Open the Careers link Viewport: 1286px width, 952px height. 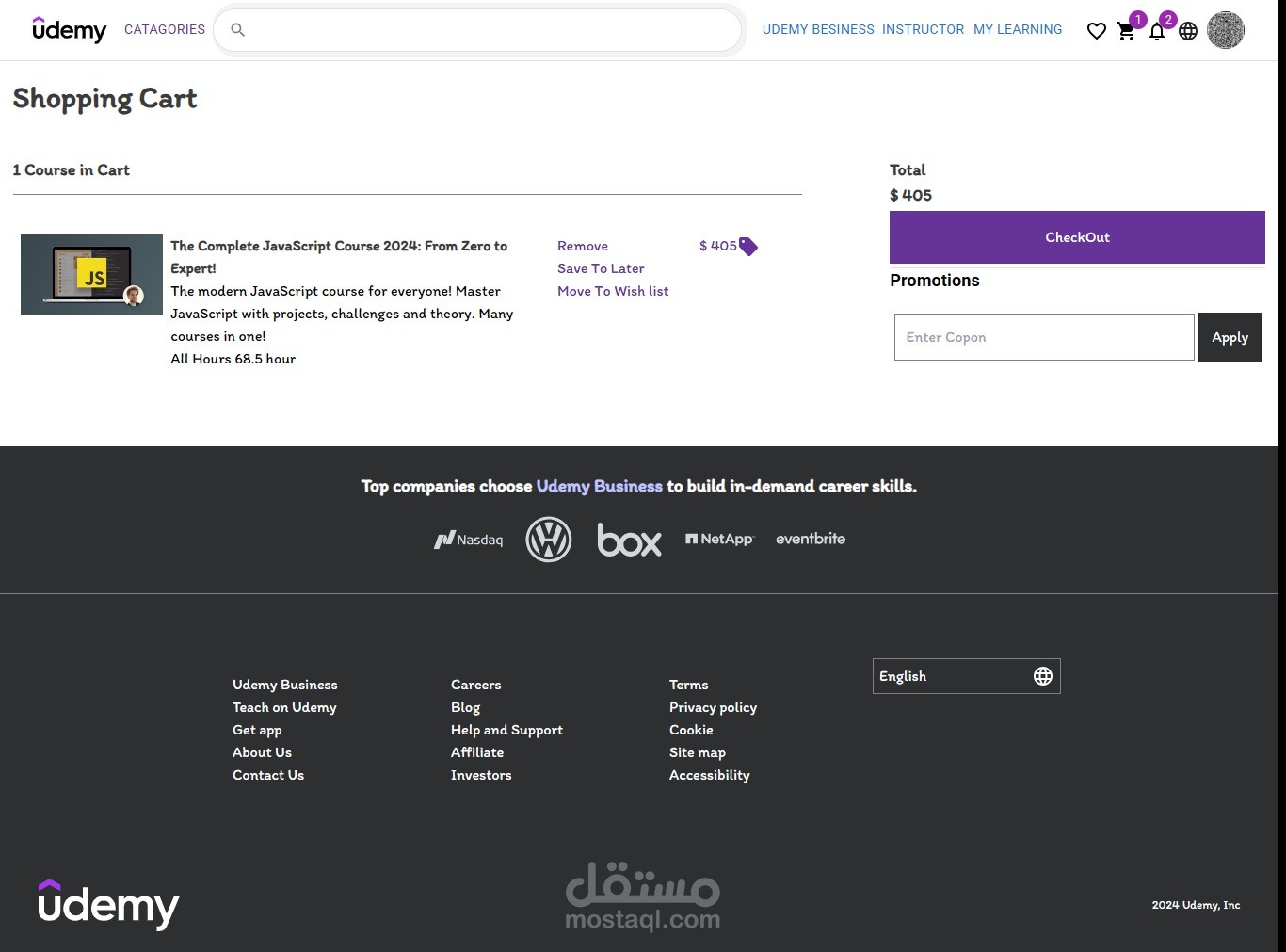[476, 685]
